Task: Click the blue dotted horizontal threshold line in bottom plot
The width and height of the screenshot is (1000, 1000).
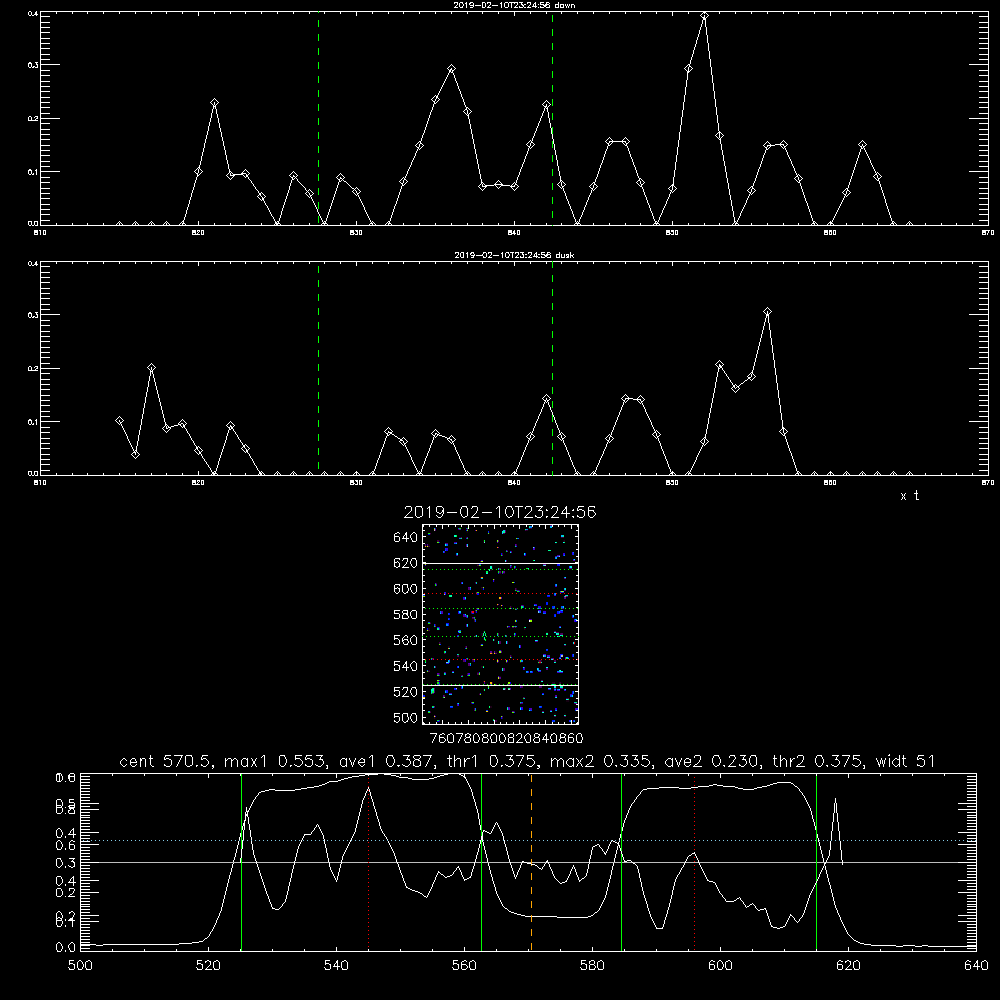Action: click(528, 841)
